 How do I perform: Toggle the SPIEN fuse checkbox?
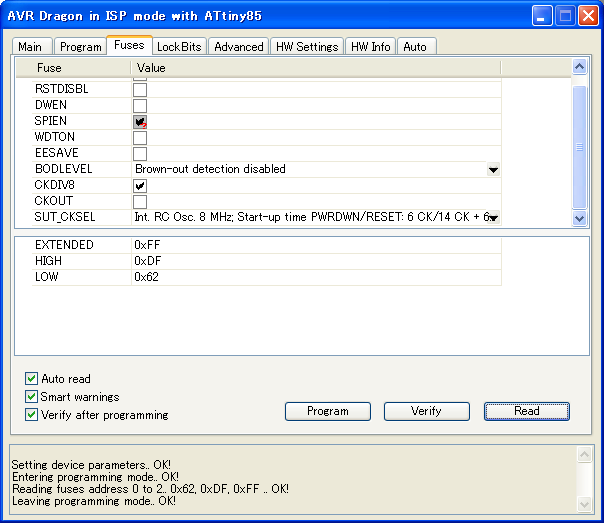coord(140,122)
